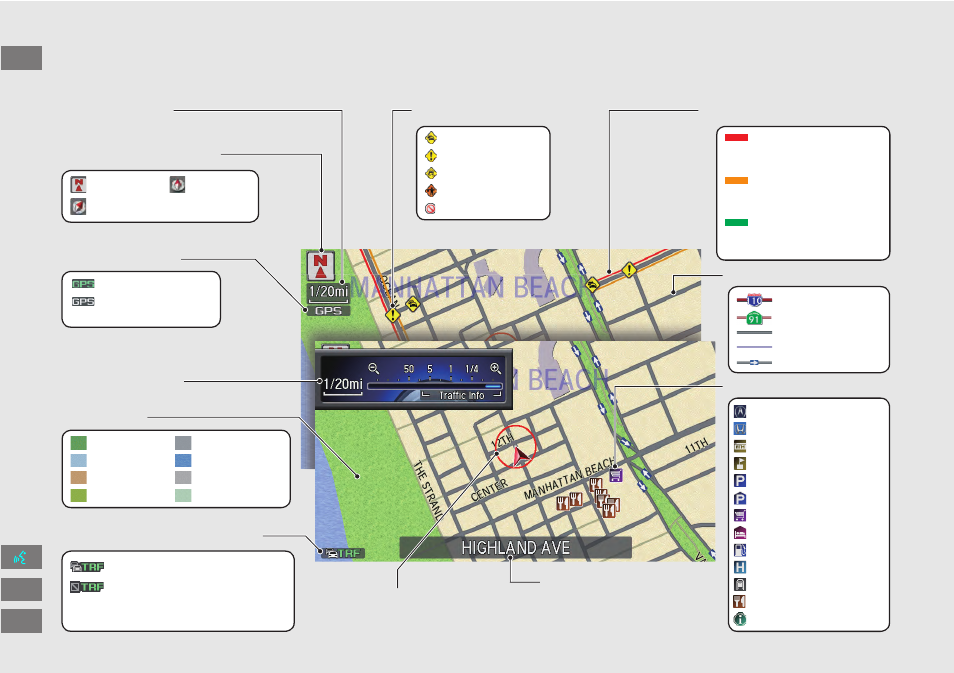Click the tan brown swatch in map color legend
The image size is (954, 673).
pos(78,478)
